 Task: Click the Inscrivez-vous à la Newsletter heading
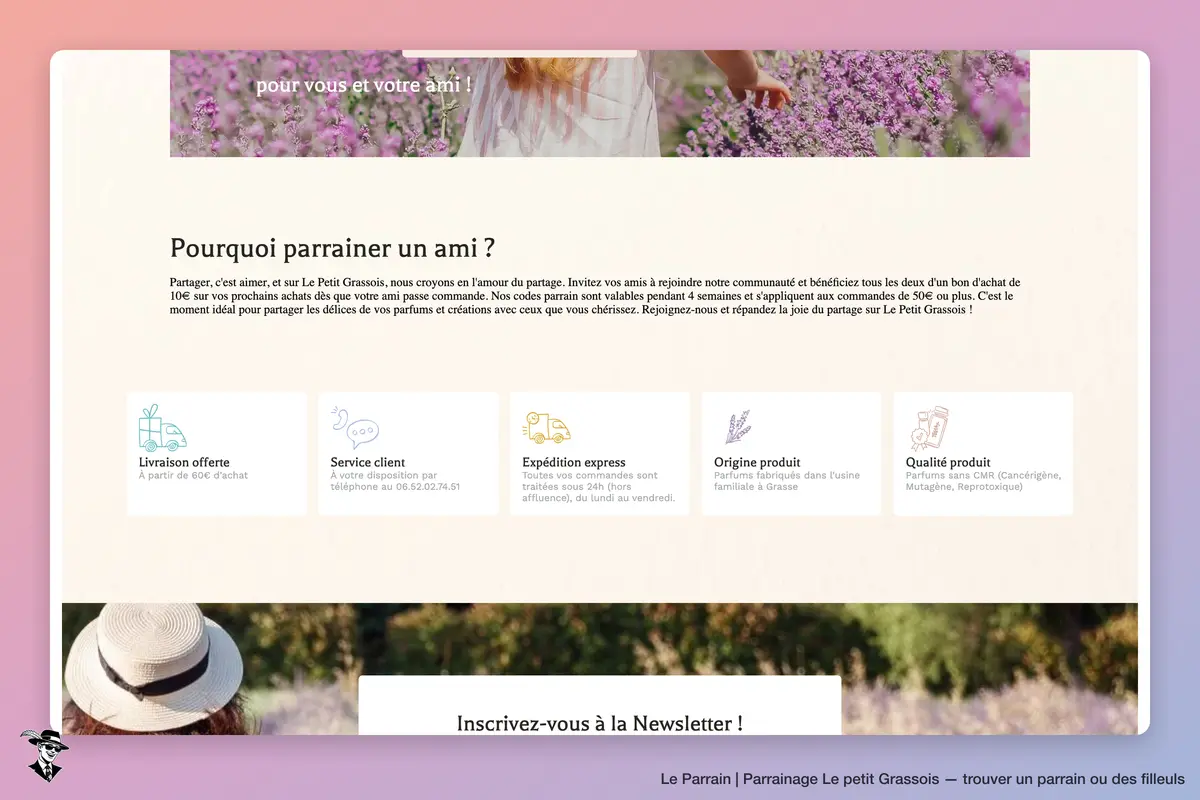coord(600,723)
